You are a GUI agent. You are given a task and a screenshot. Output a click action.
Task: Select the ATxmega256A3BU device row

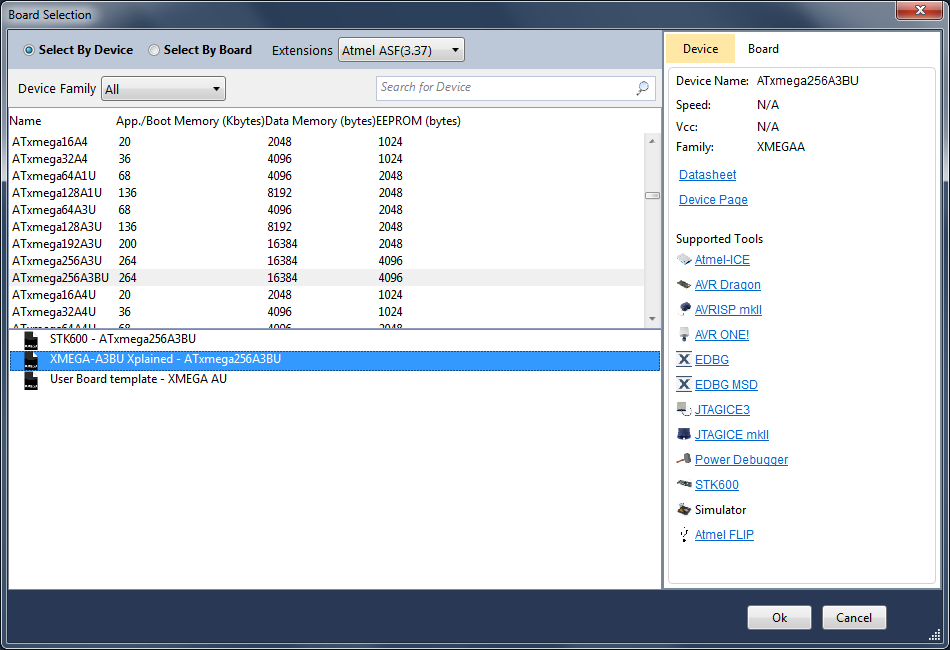pos(327,277)
